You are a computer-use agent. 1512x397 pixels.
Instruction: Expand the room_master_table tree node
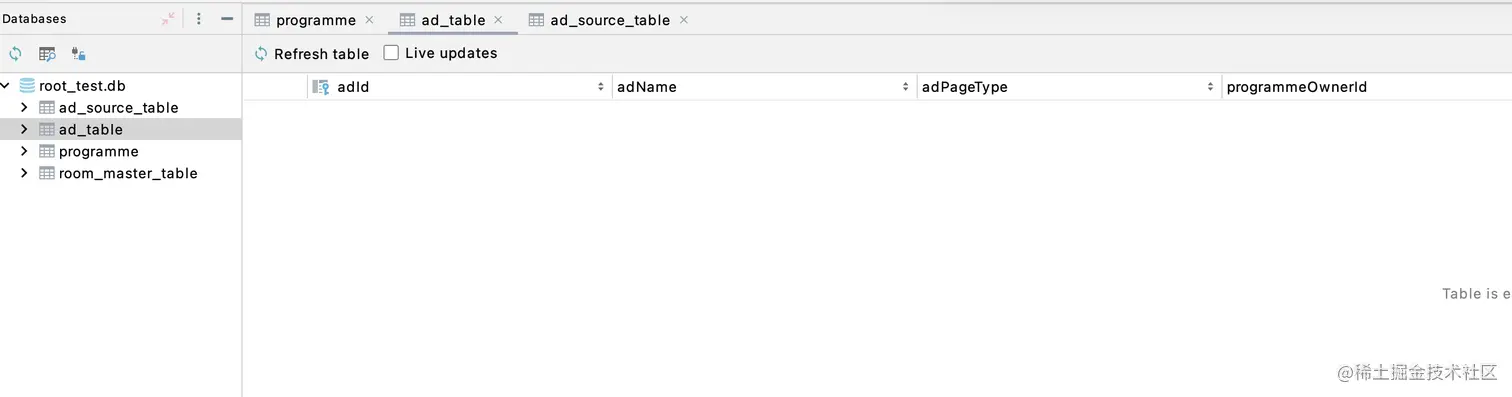click(x=24, y=174)
